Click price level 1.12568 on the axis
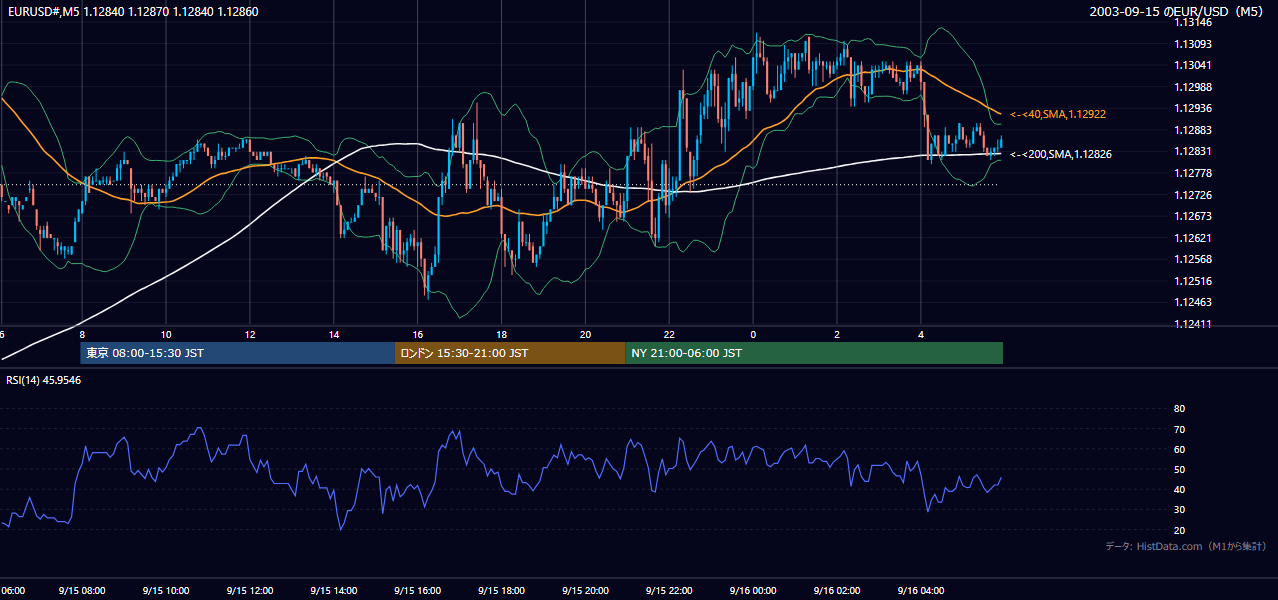The height and width of the screenshot is (600, 1278). tap(1192, 259)
